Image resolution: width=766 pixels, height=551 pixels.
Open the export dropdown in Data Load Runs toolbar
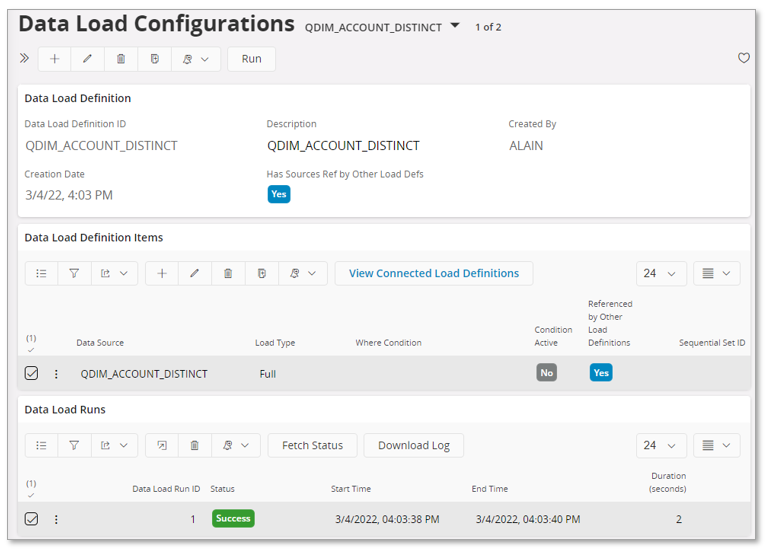114,445
